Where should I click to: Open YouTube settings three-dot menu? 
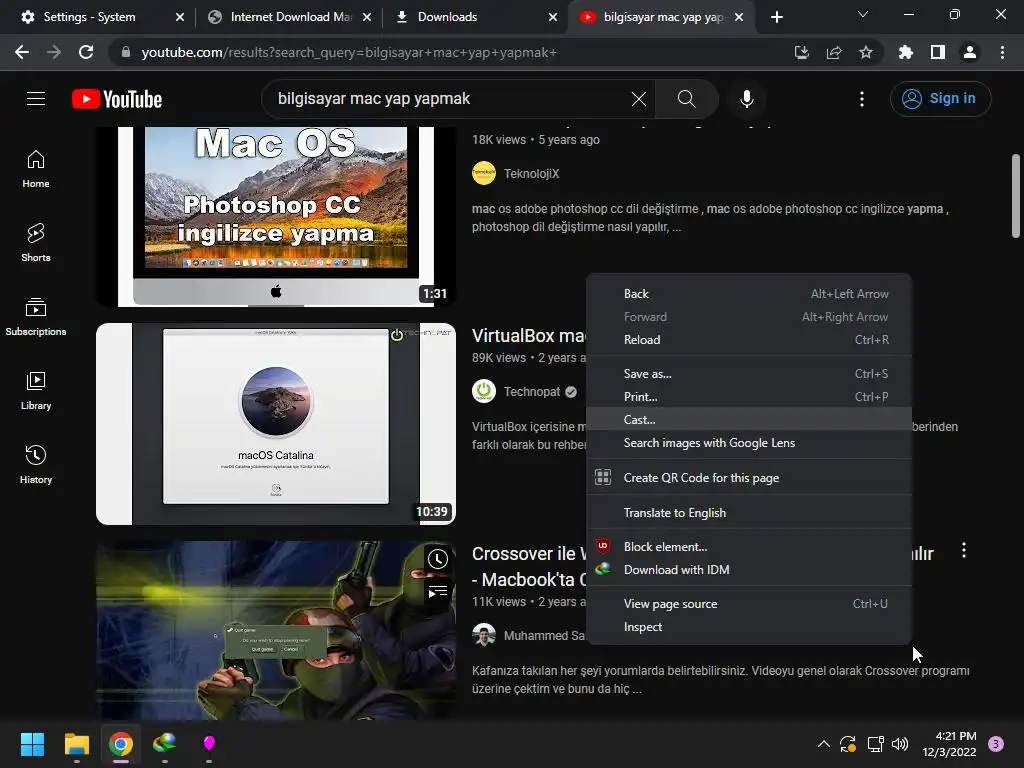coord(861,99)
